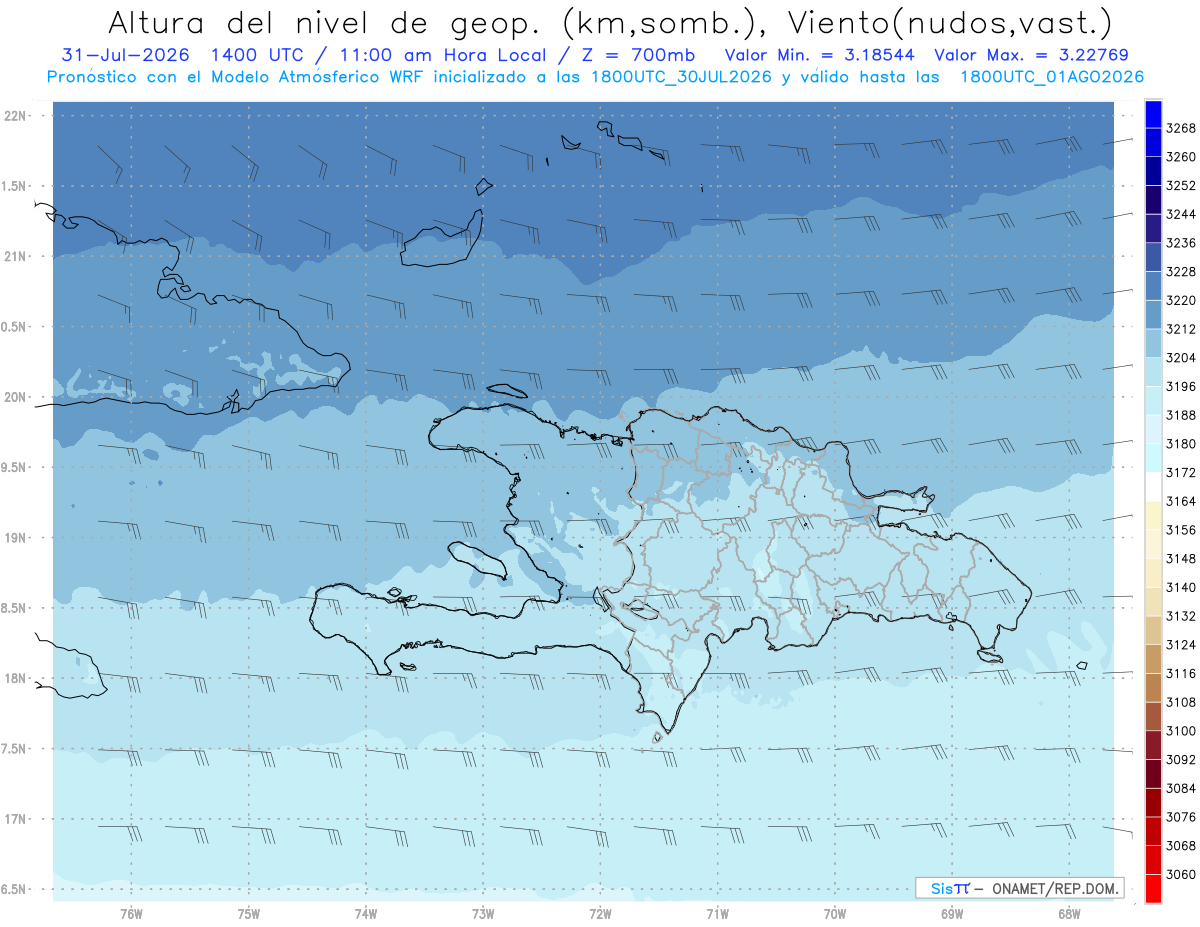The width and height of the screenshot is (1200, 927).
Task: Click the 3140 legend value
Action: click(x=1180, y=587)
